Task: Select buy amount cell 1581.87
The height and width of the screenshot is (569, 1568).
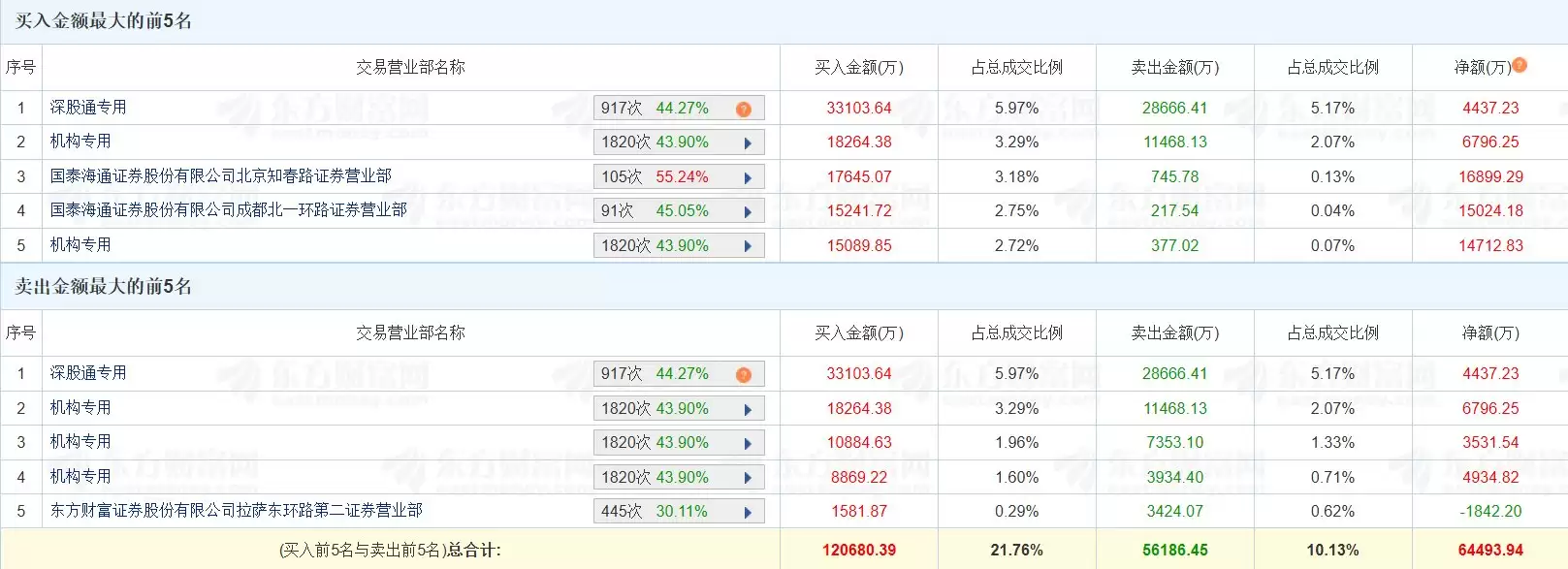Action: point(859,511)
